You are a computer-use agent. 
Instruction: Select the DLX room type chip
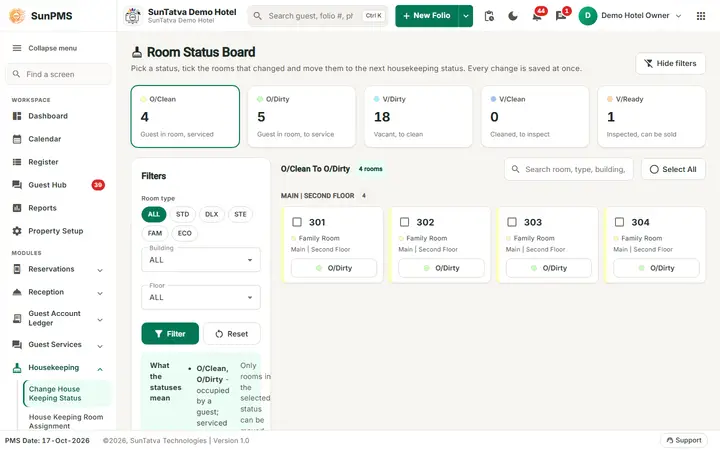click(212, 214)
